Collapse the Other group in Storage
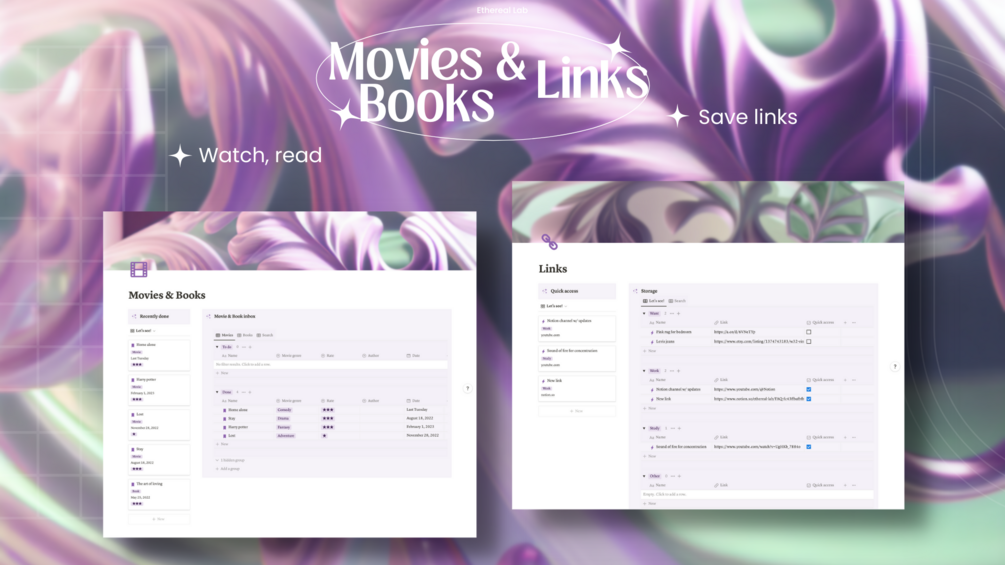The image size is (1005, 565). pos(644,476)
